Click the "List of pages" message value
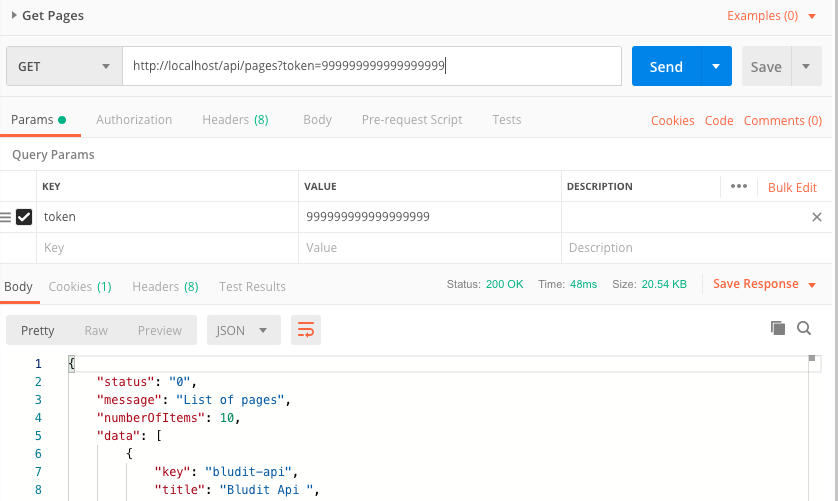838x501 pixels. pyautogui.click(x=230, y=400)
